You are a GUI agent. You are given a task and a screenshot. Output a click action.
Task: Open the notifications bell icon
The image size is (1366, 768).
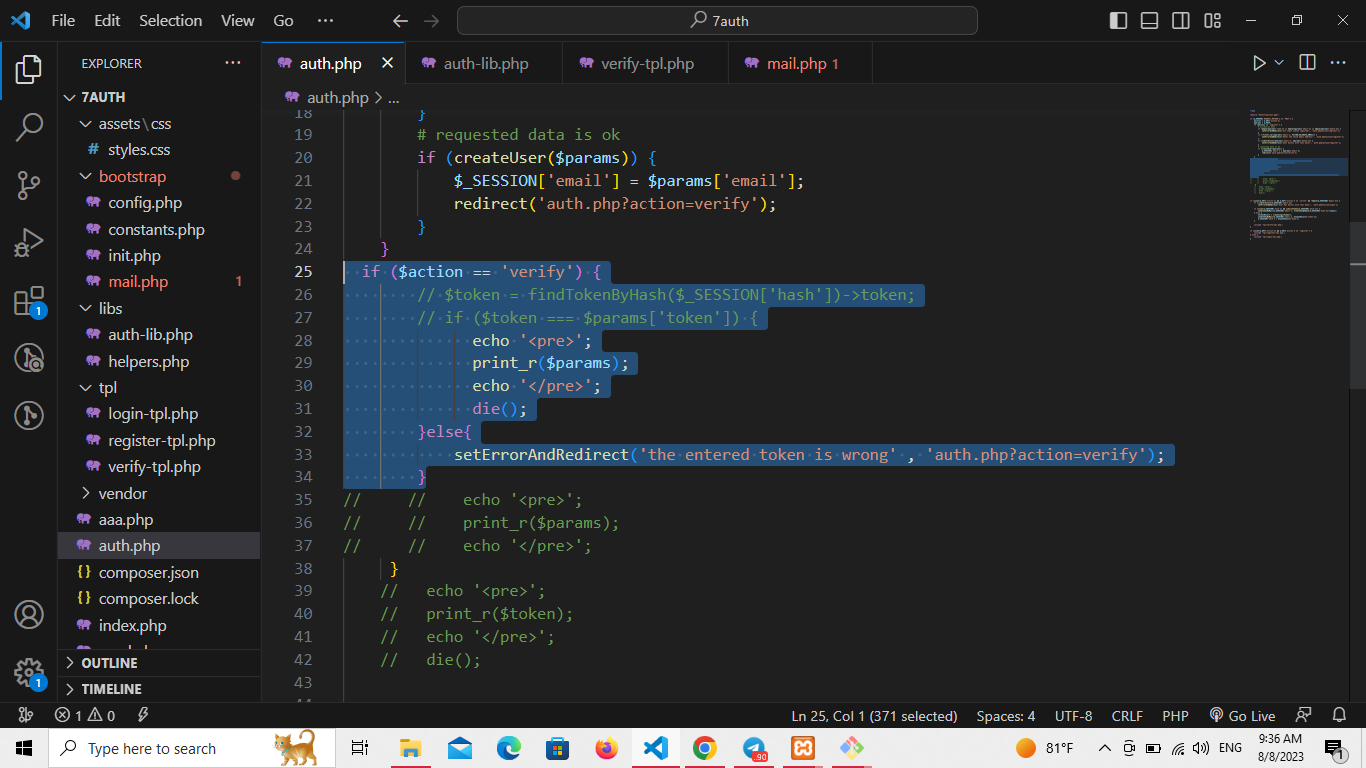click(1339, 716)
